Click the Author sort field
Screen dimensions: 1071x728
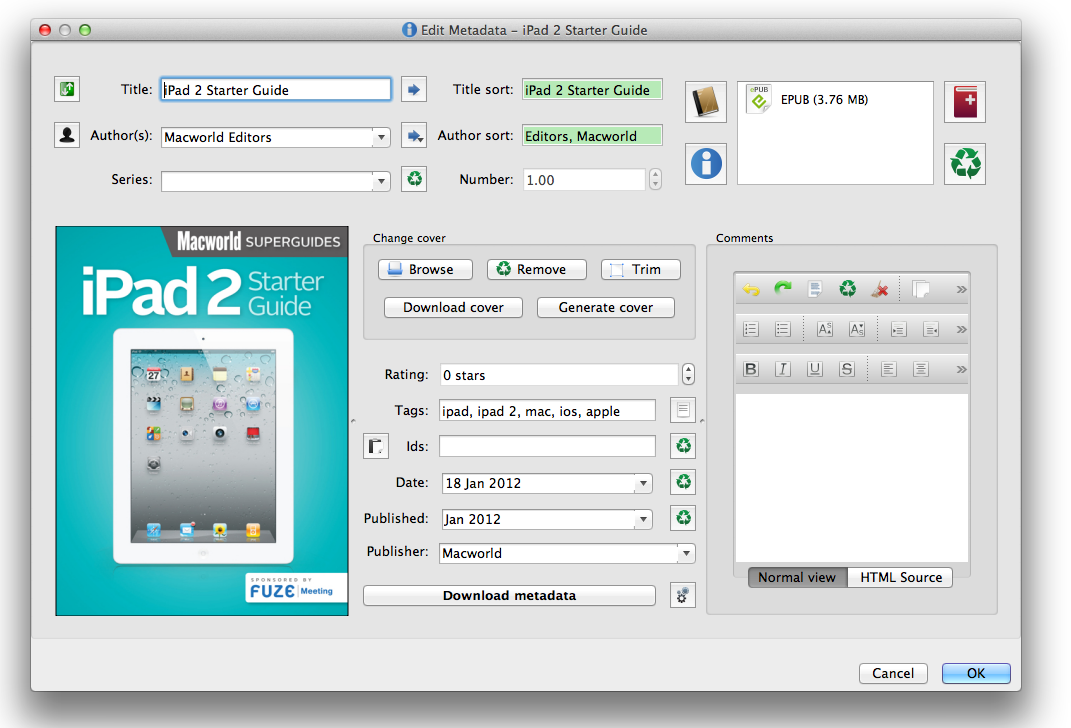pyautogui.click(x=592, y=135)
